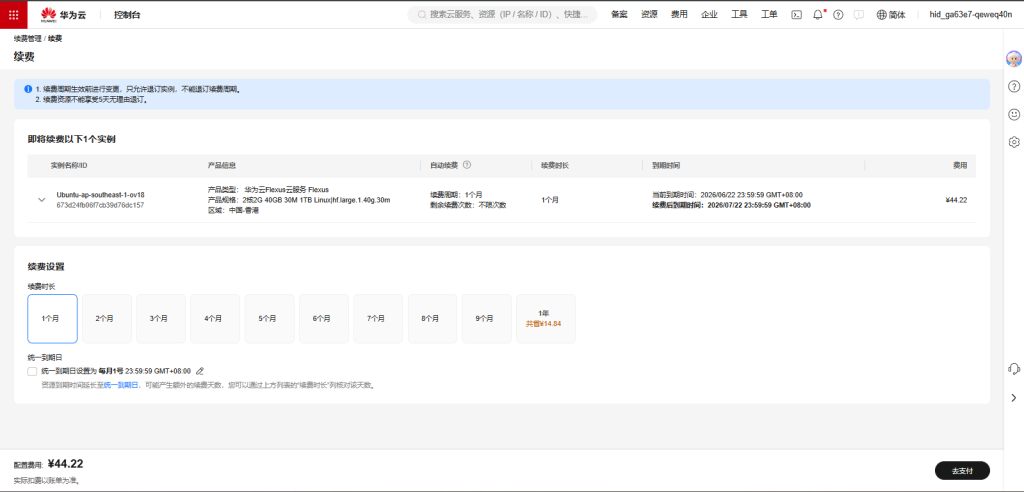
Task: Open account menu hid_ga63e7-qeweq40n
Action: coord(970,14)
